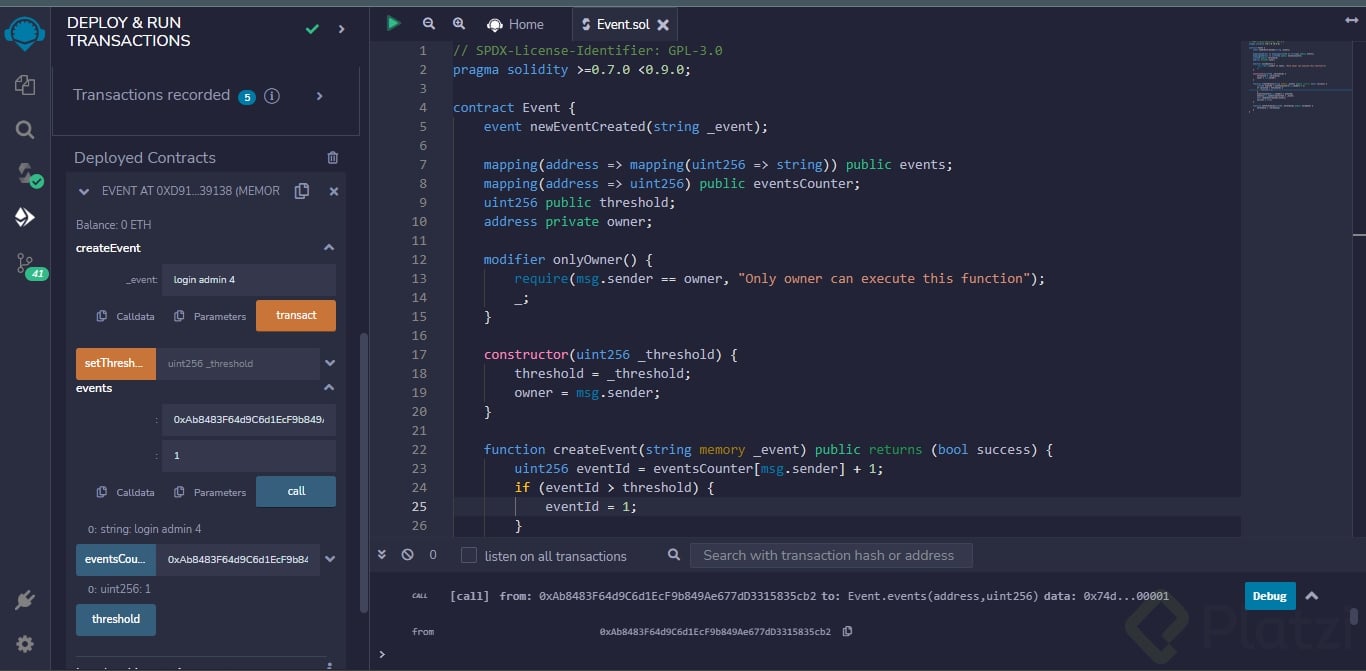The width and height of the screenshot is (1366, 671).
Task: Close the Event.sol tab
Action: 663,25
